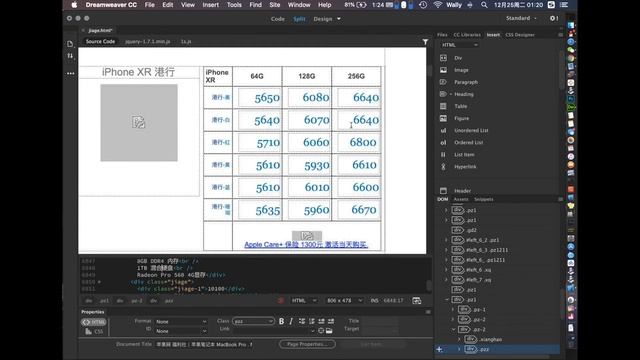The width and height of the screenshot is (640, 360).
Task: Insert a Table element
Action: coord(460,106)
